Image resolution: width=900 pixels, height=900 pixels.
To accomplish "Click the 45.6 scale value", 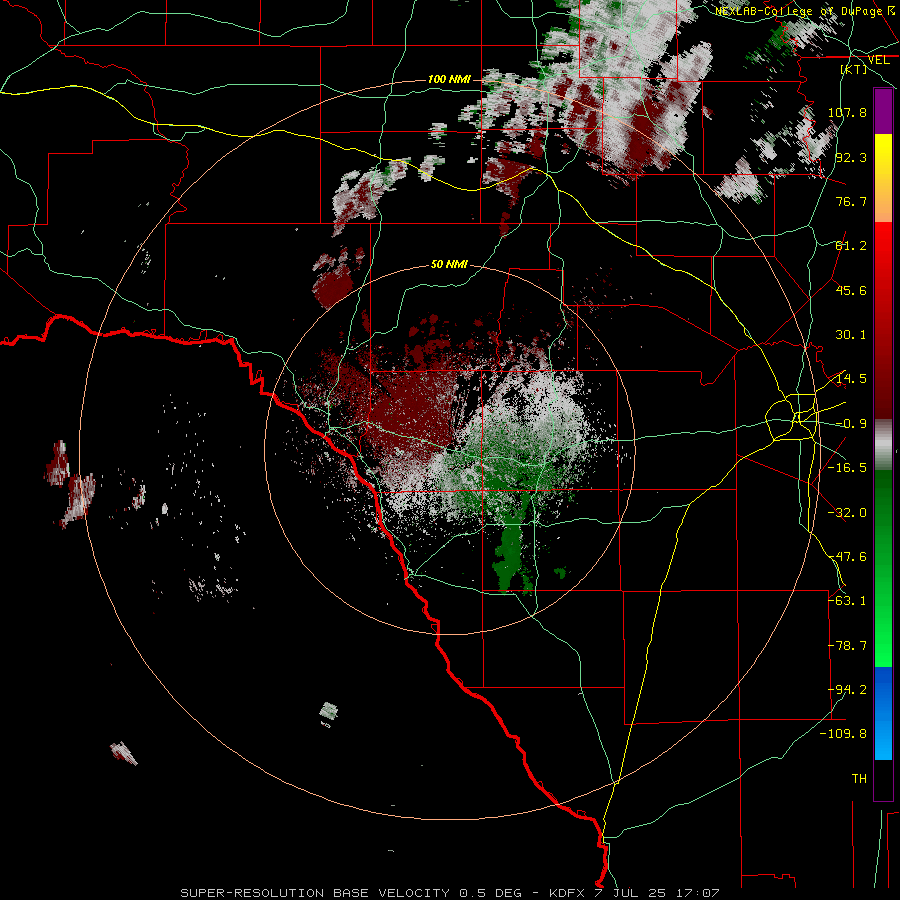I will point(851,290).
